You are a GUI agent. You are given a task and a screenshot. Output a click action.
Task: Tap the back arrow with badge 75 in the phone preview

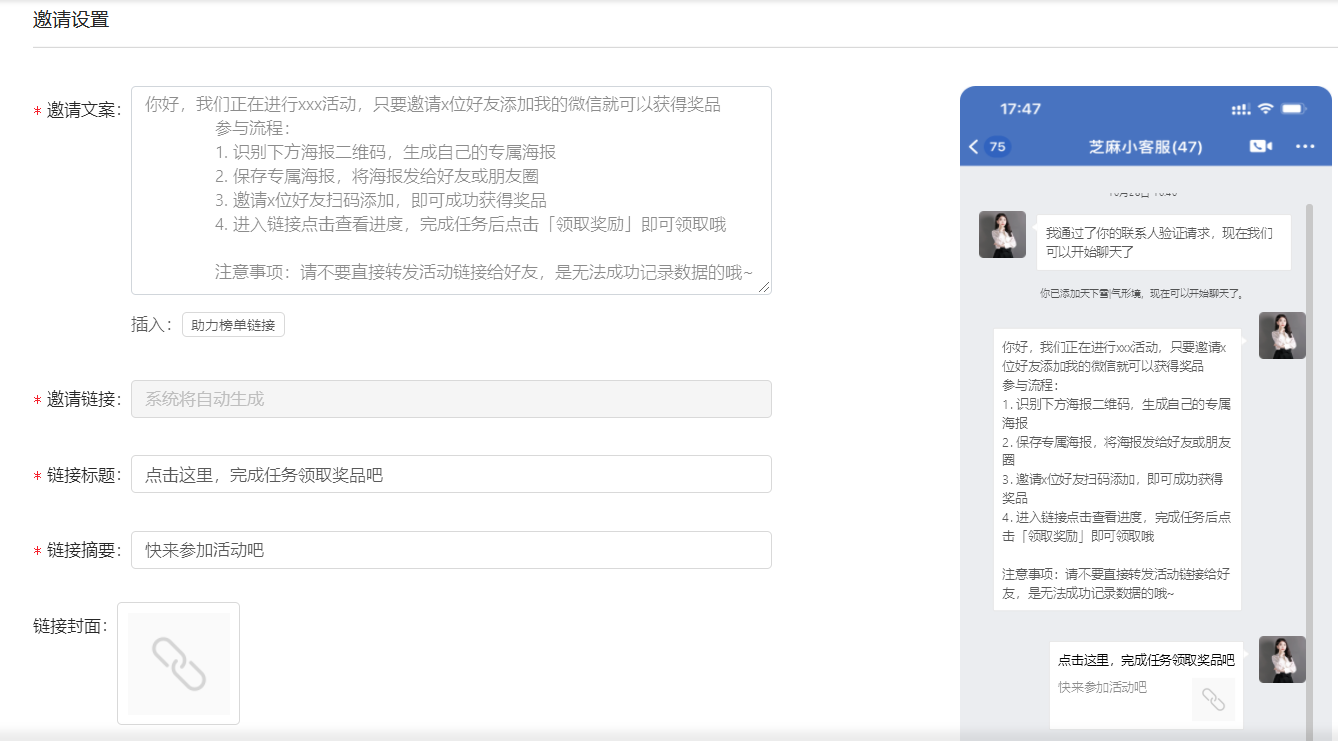point(988,147)
